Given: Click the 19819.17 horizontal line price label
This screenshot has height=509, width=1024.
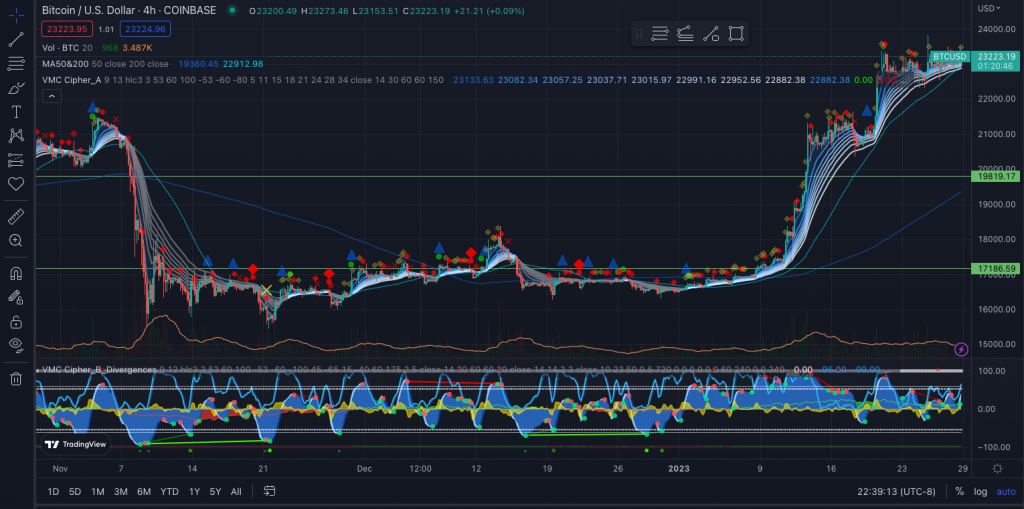Looking at the screenshot, I should click(995, 176).
